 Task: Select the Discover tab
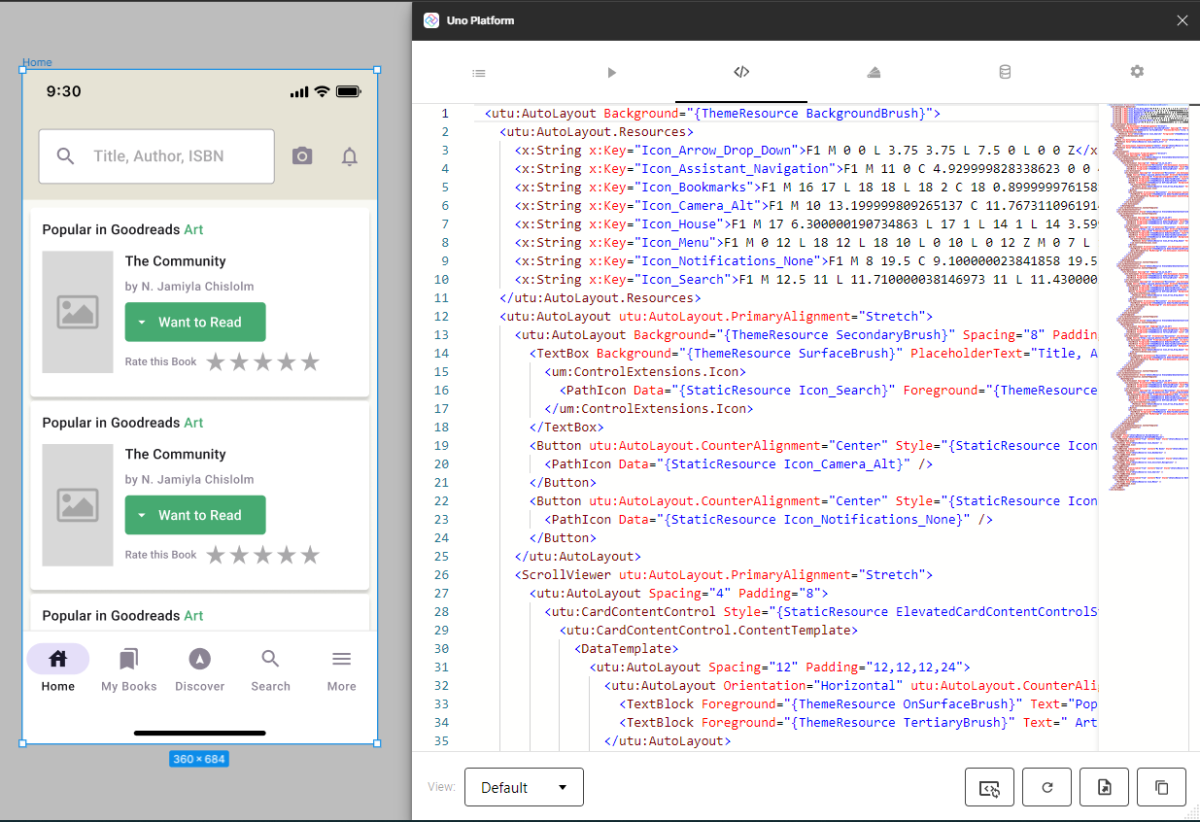199,669
